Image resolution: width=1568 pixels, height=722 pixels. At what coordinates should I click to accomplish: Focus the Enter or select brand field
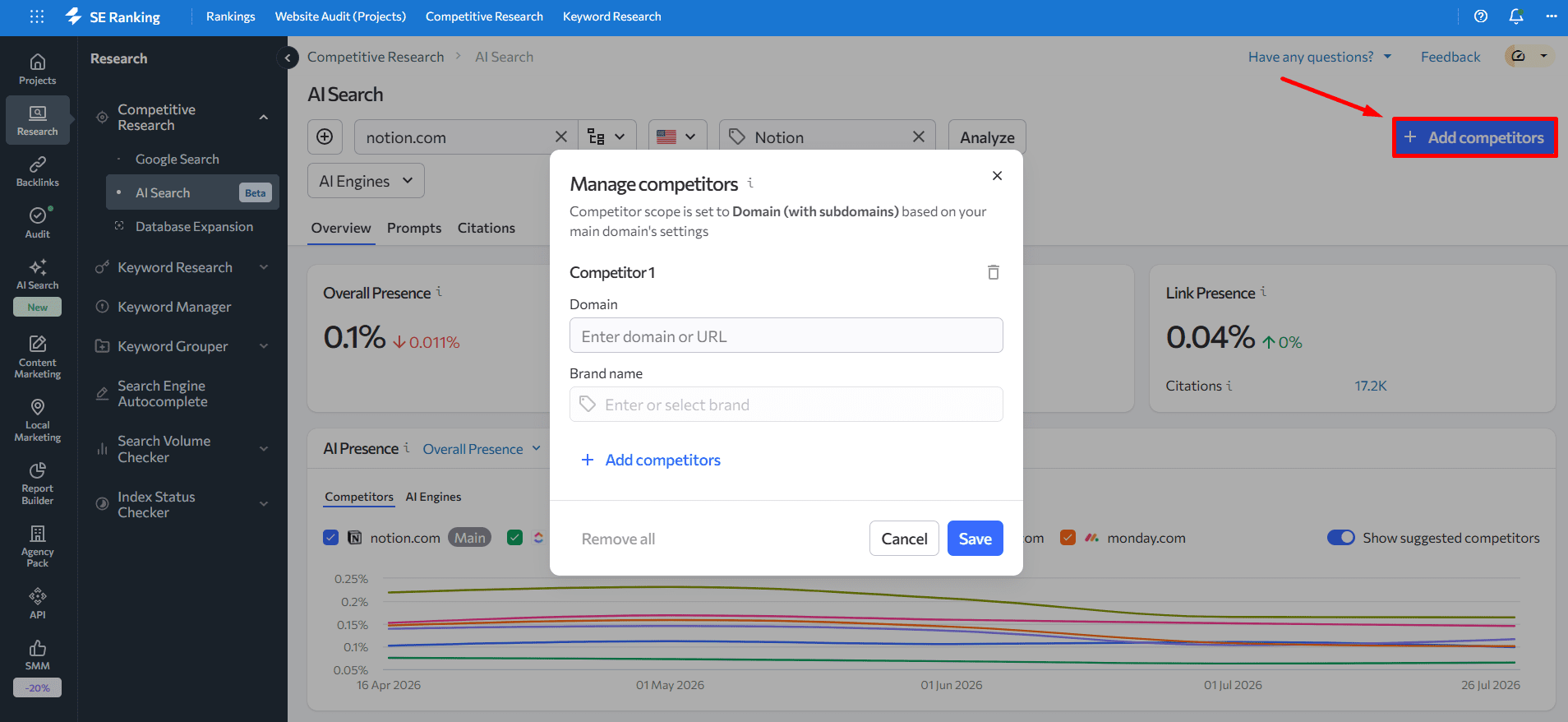point(786,404)
